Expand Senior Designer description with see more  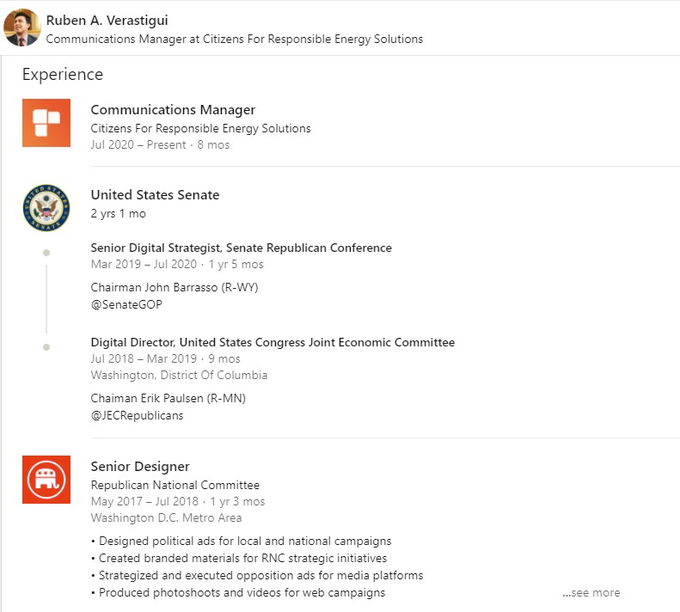[x=591, y=592]
